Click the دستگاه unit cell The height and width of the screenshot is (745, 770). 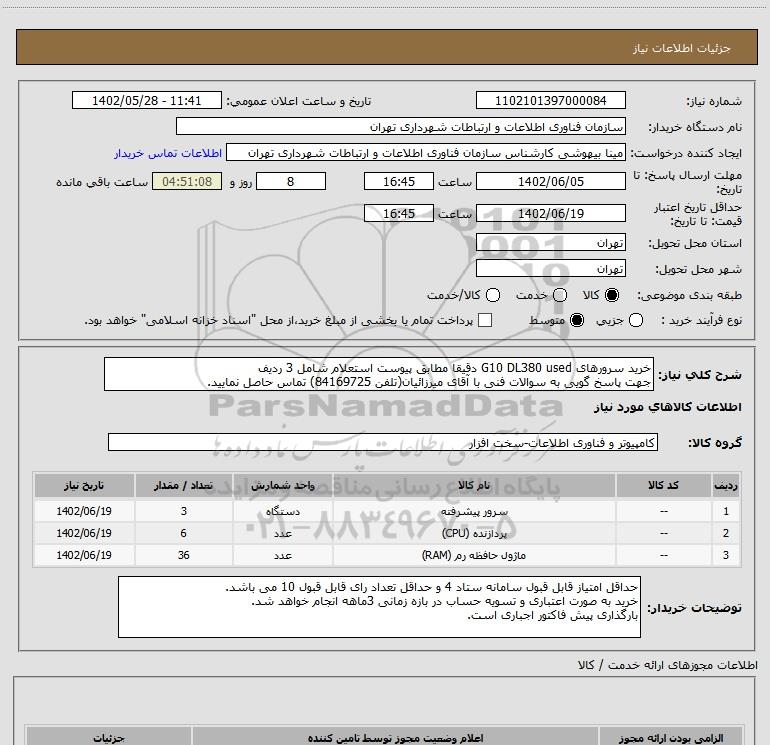pos(283,511)
